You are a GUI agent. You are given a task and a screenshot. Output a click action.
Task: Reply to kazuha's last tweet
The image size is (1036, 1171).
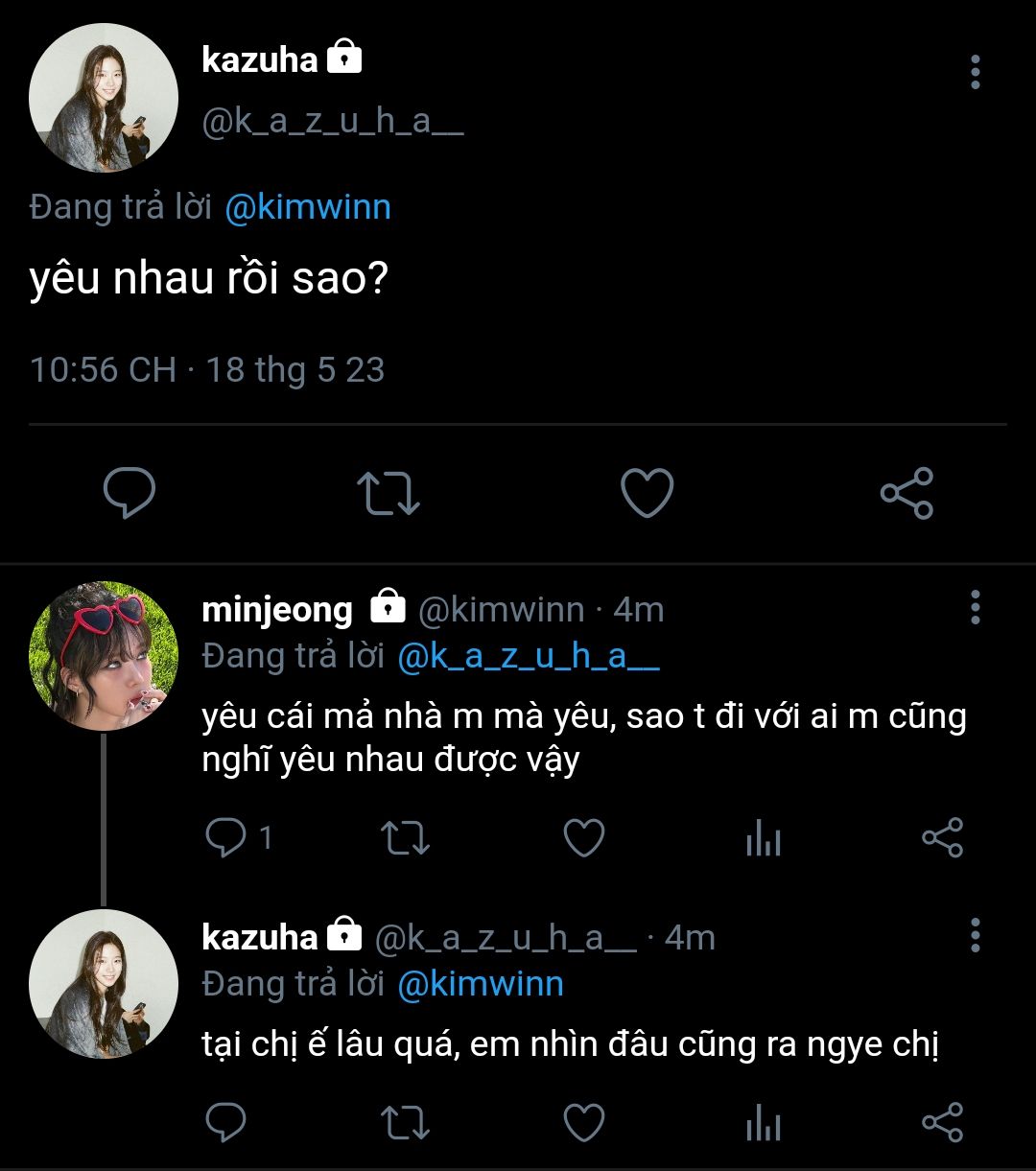coord(226,1122)
